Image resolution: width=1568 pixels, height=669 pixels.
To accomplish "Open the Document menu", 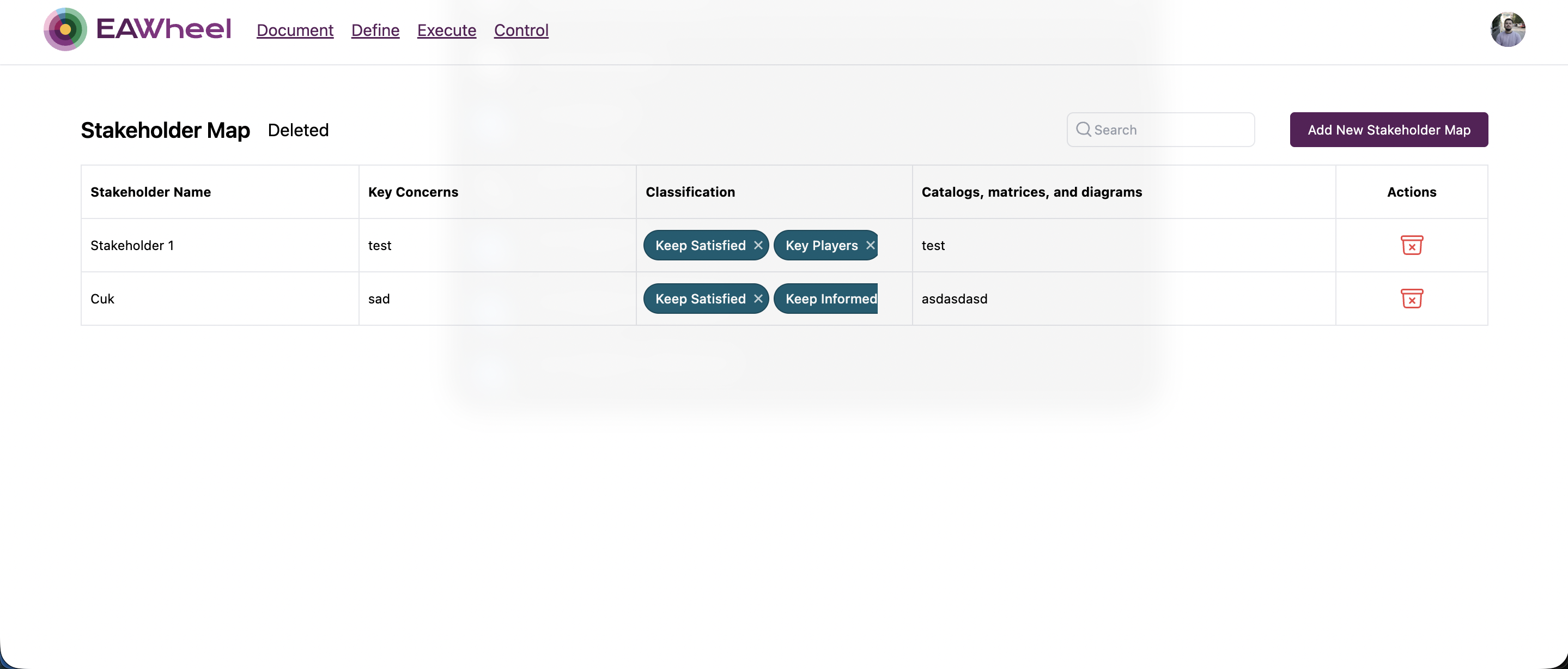I will coord(295,30).
